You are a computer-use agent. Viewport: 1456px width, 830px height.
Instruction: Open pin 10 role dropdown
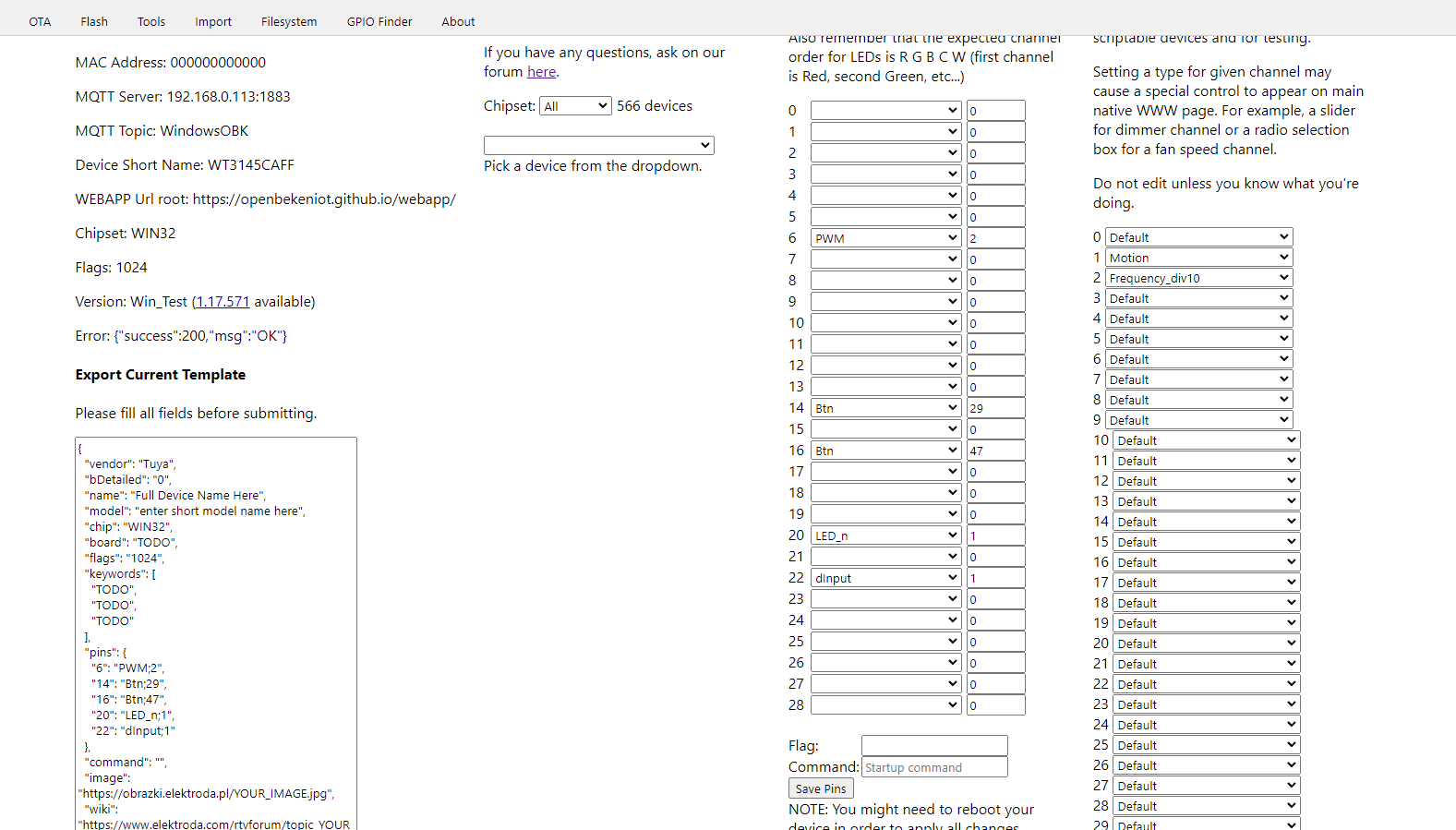click(886, 323)
